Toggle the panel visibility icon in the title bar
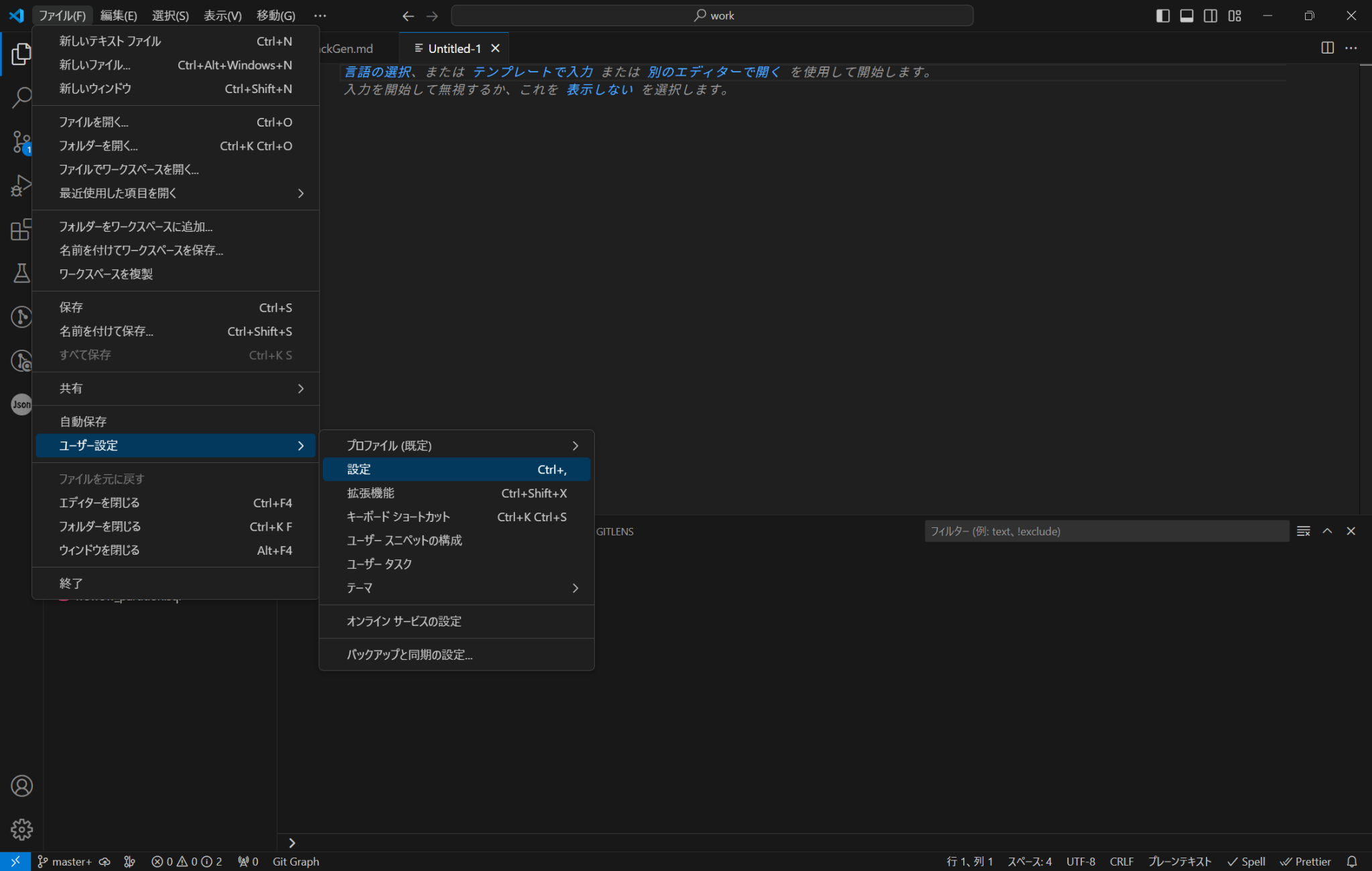This screenshot has height=871, width=1372. point(1186,15)
